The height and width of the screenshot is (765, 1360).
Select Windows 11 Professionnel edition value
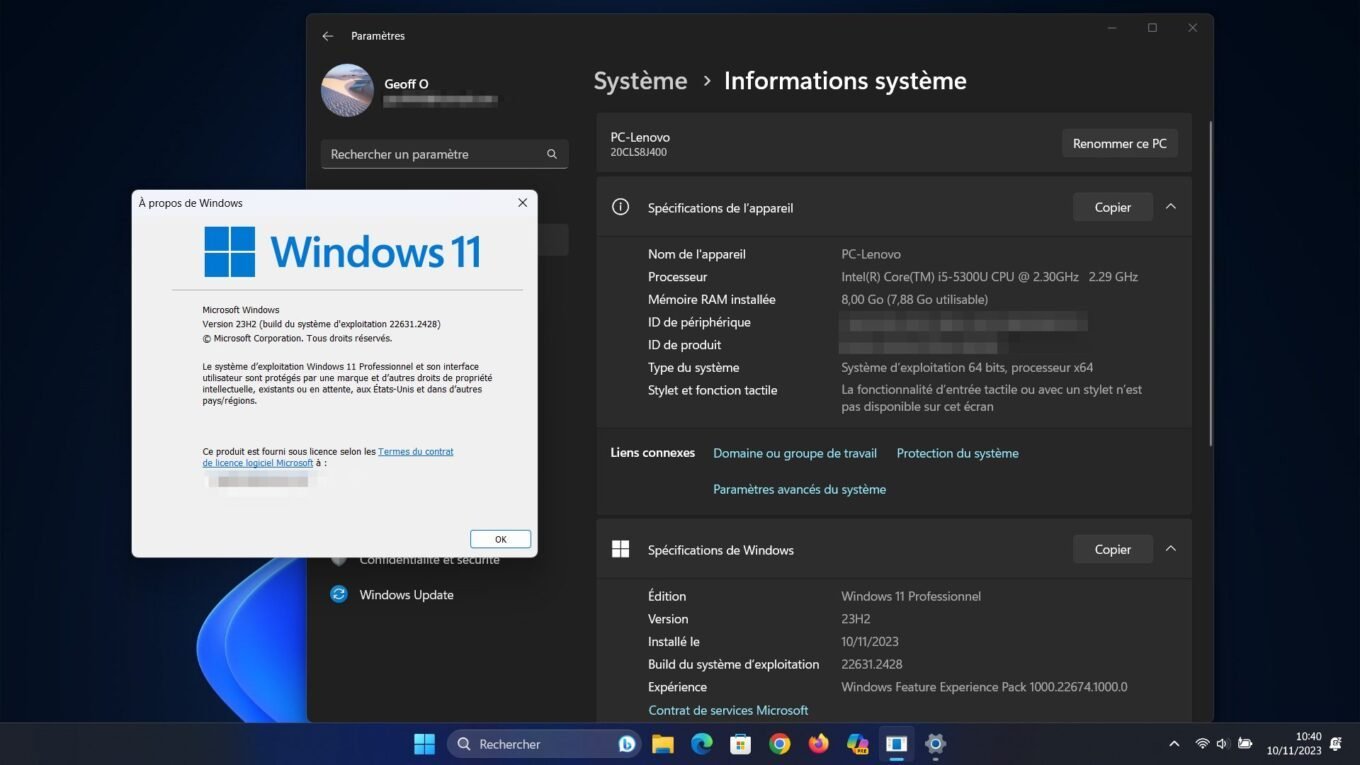coord(911,596)
